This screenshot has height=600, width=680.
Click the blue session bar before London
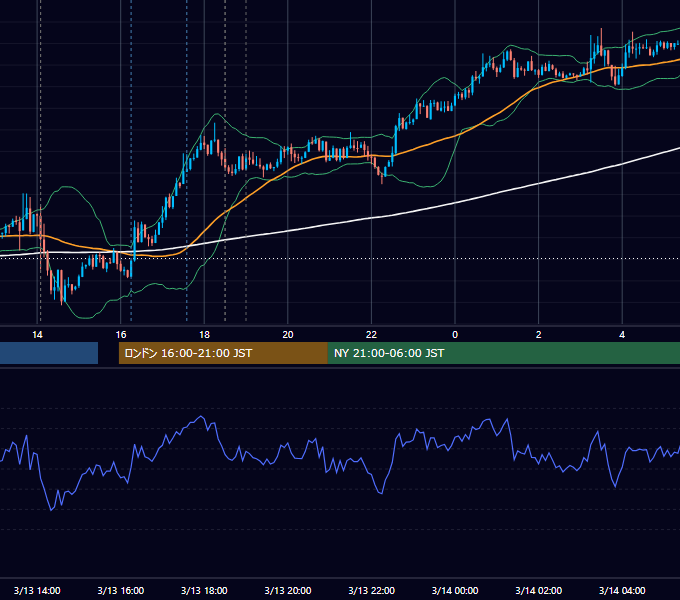pos(49,353)
